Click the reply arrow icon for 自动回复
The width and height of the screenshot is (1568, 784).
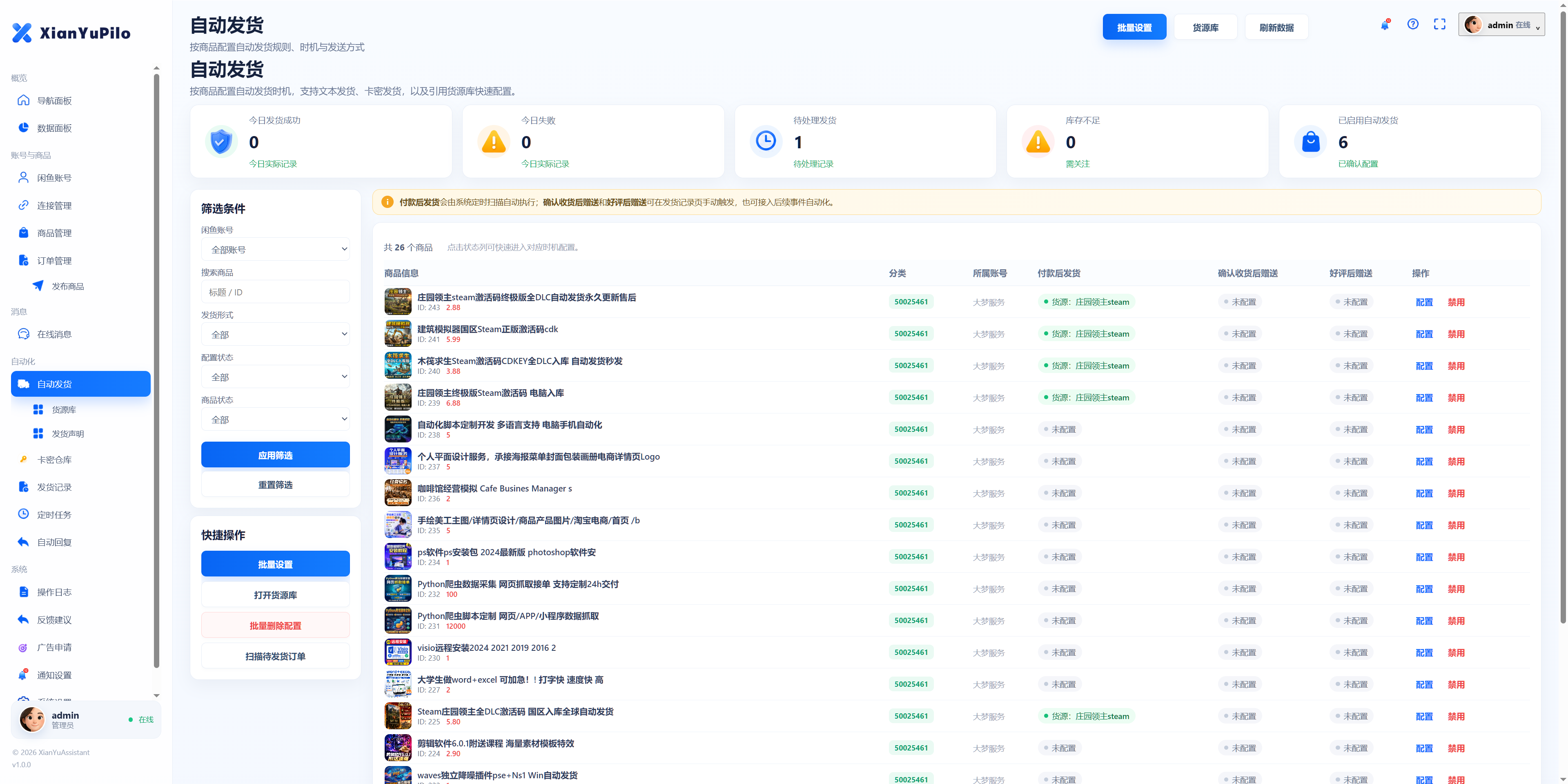tap(23, 542)
